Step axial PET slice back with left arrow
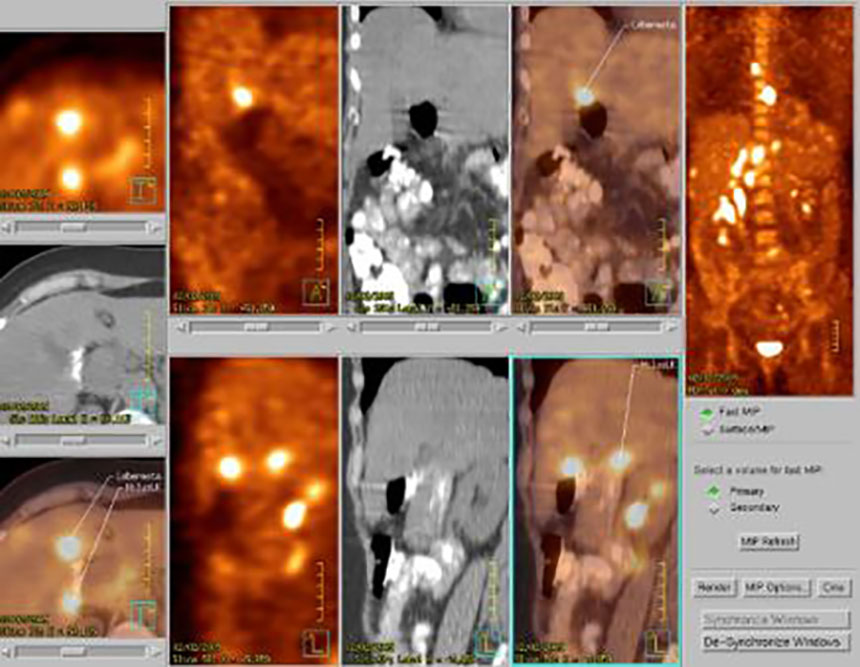Screen dimensions: 860x667 5,227
